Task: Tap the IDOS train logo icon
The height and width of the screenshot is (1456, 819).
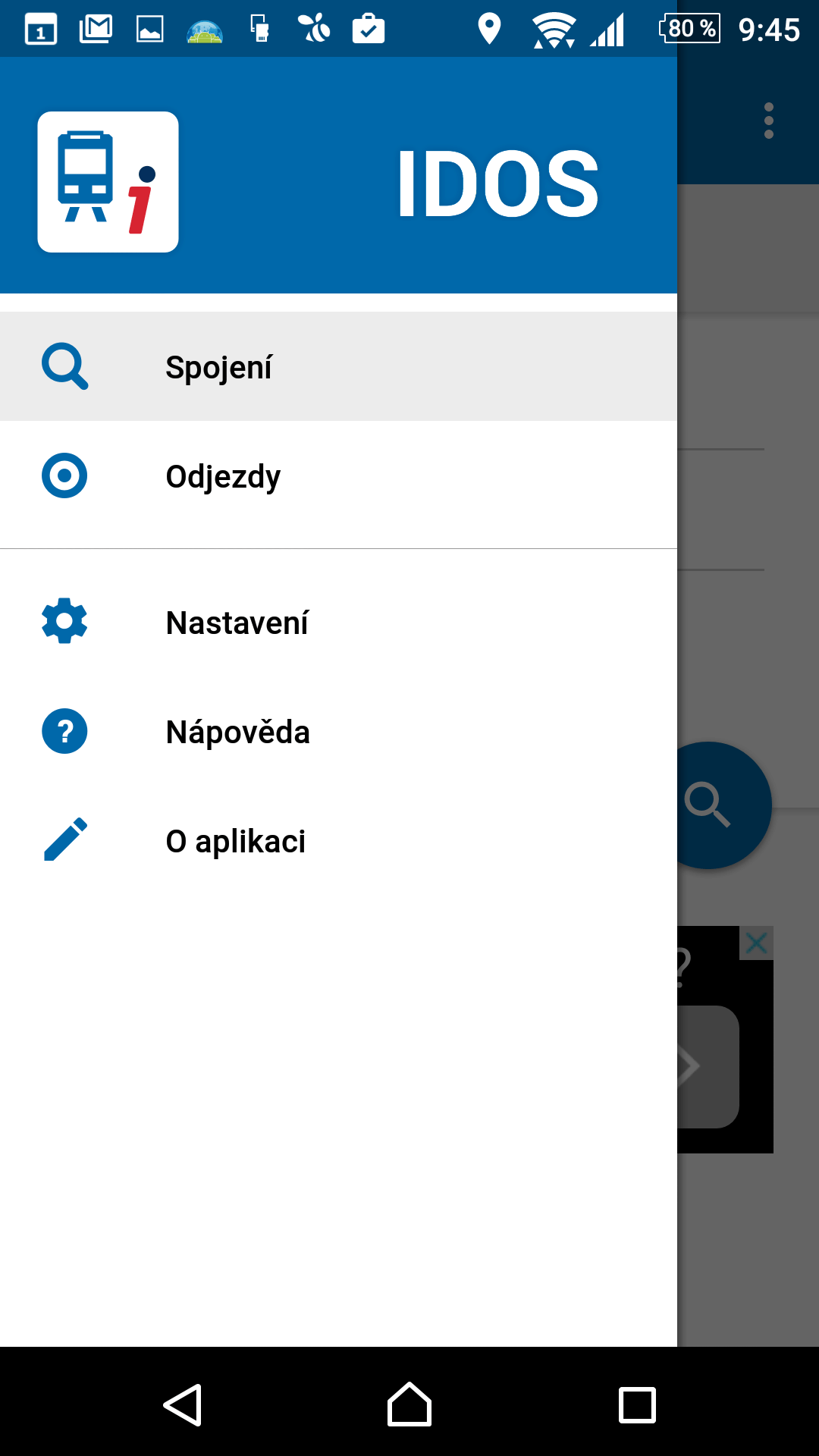Action: pos(108,182)
